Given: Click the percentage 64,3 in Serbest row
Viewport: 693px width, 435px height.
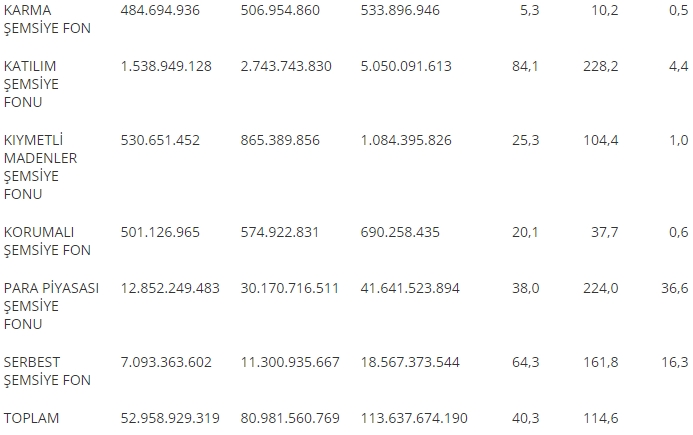Looking at the screenshot, I should click(525, 362).
